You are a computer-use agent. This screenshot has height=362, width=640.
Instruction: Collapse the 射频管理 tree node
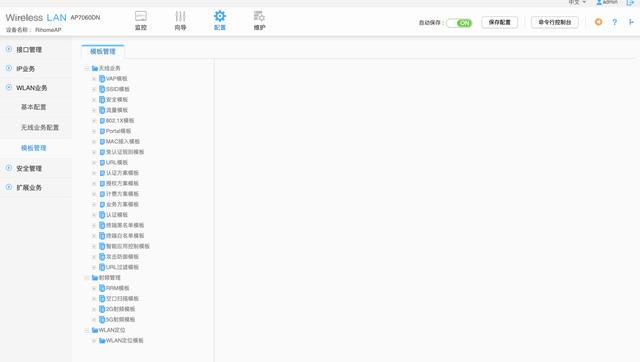87,278
